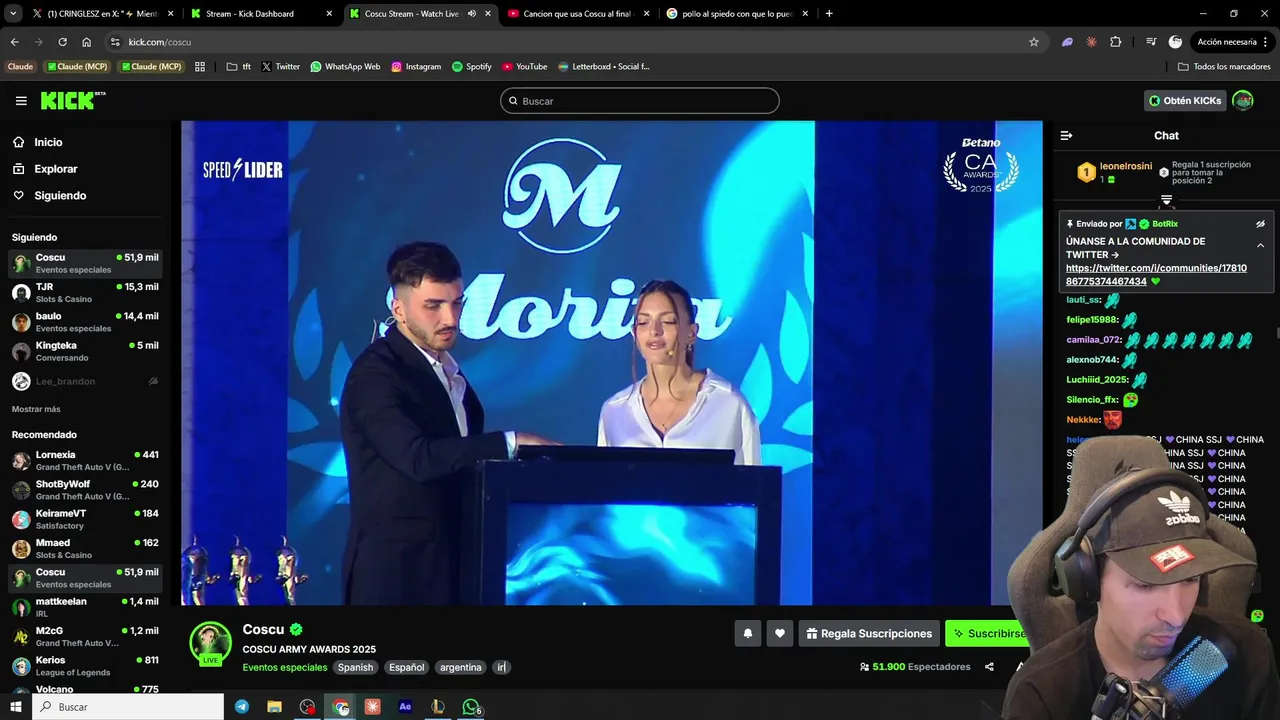Open the tft bookmarks folder
This screenshot has height=720, width=1280.
238,67
